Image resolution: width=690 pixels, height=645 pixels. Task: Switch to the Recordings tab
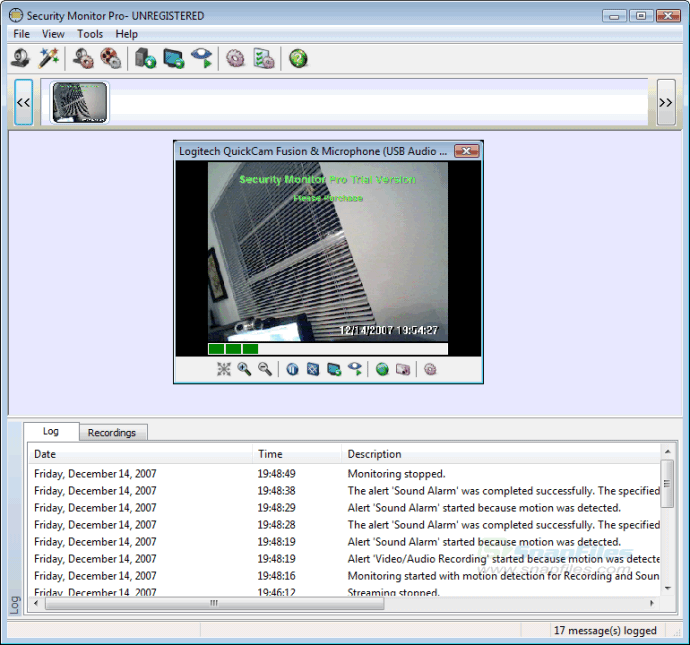[112, 432]
